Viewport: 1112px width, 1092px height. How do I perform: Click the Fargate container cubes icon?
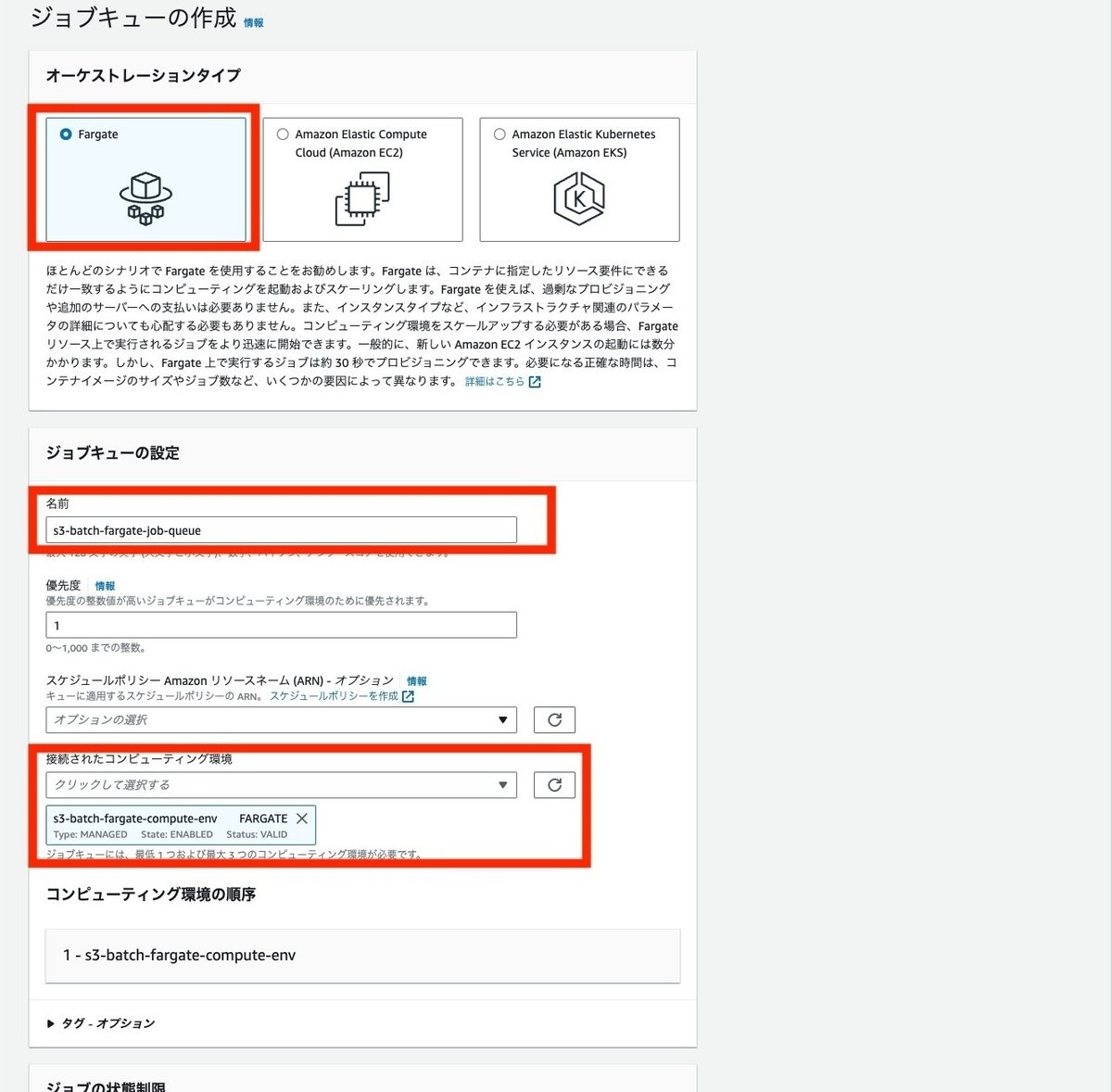click(x=145, y=198)
